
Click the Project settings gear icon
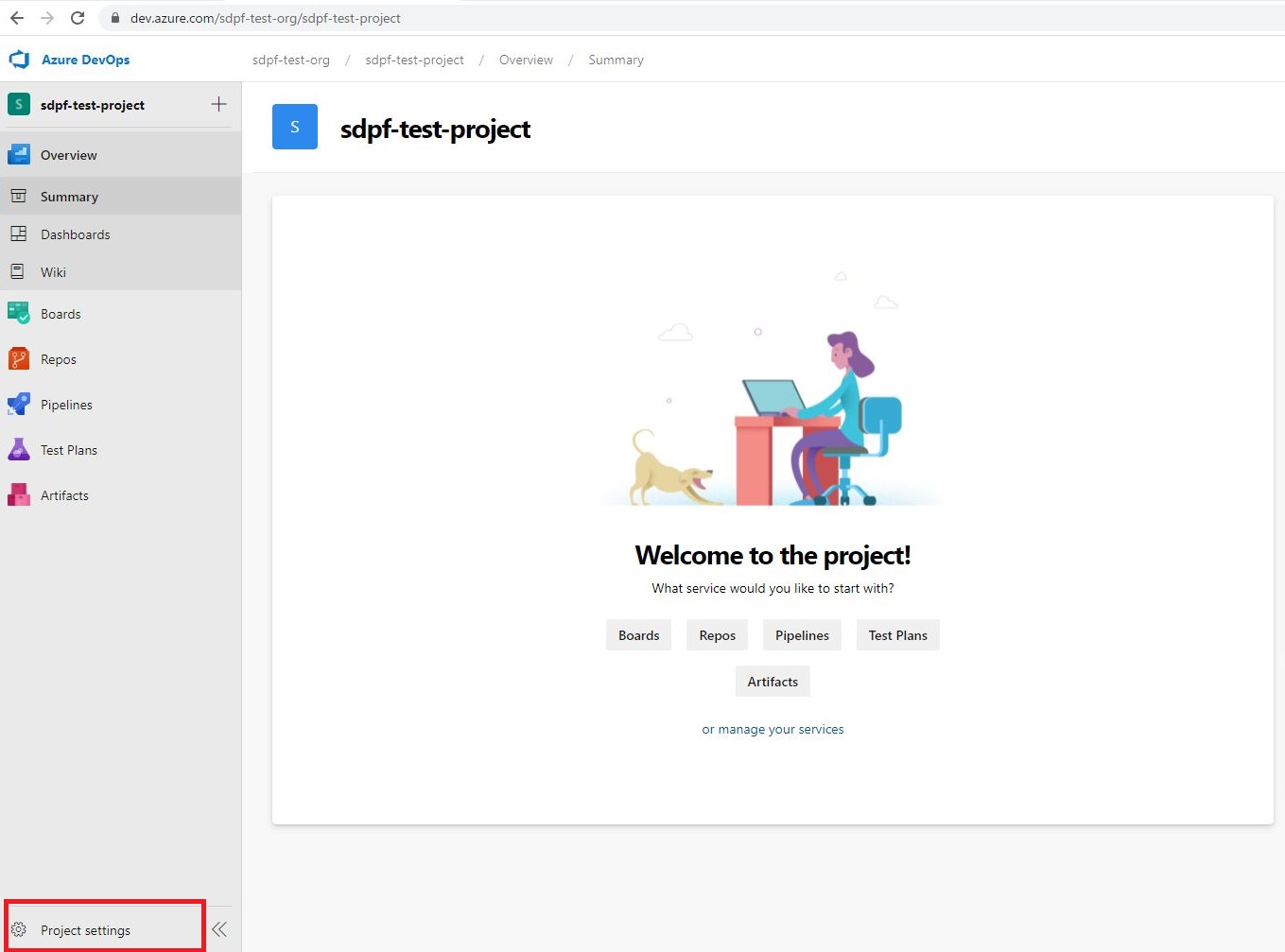[18, 929]
